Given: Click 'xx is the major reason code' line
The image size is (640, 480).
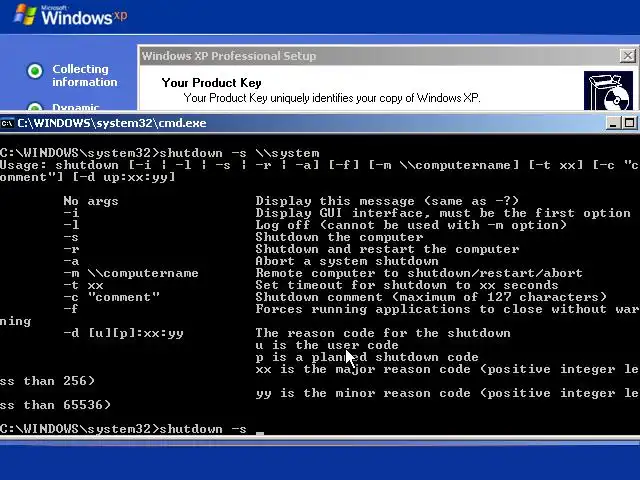Looking at the screenshot, I should (x=447, y=369).
